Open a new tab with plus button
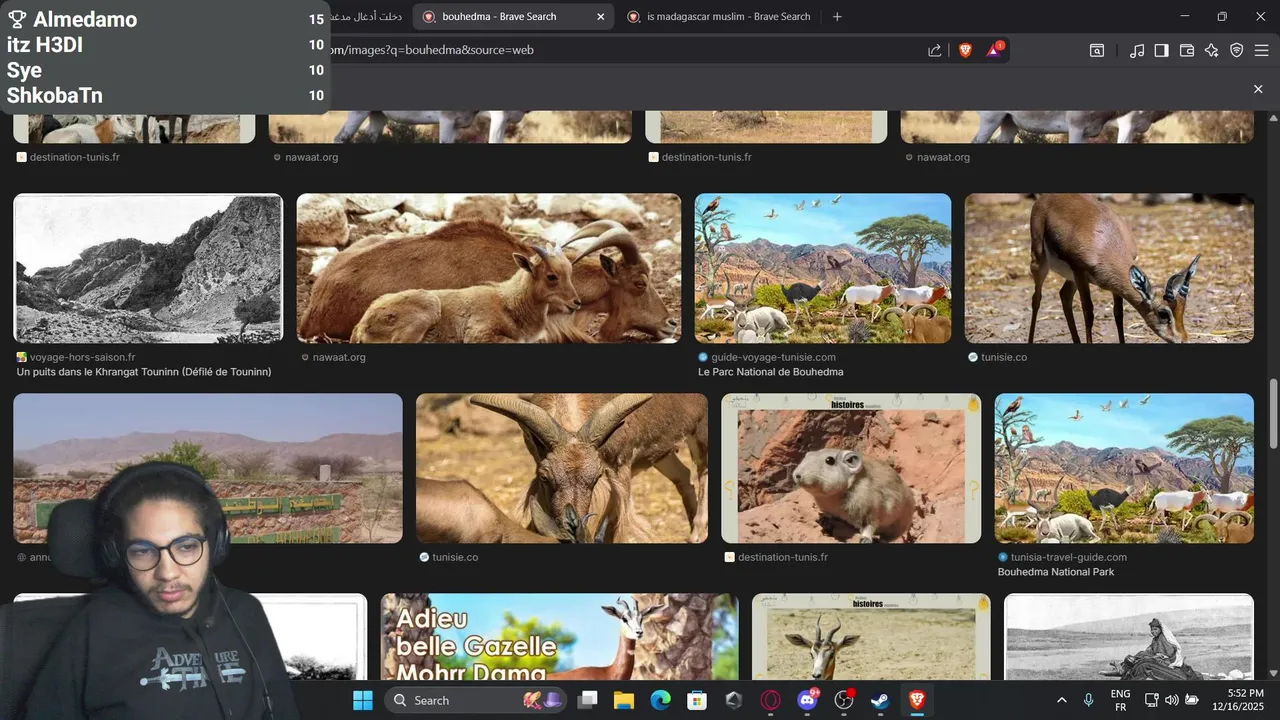Screen dimensions: 1280x720 [837, 17]
